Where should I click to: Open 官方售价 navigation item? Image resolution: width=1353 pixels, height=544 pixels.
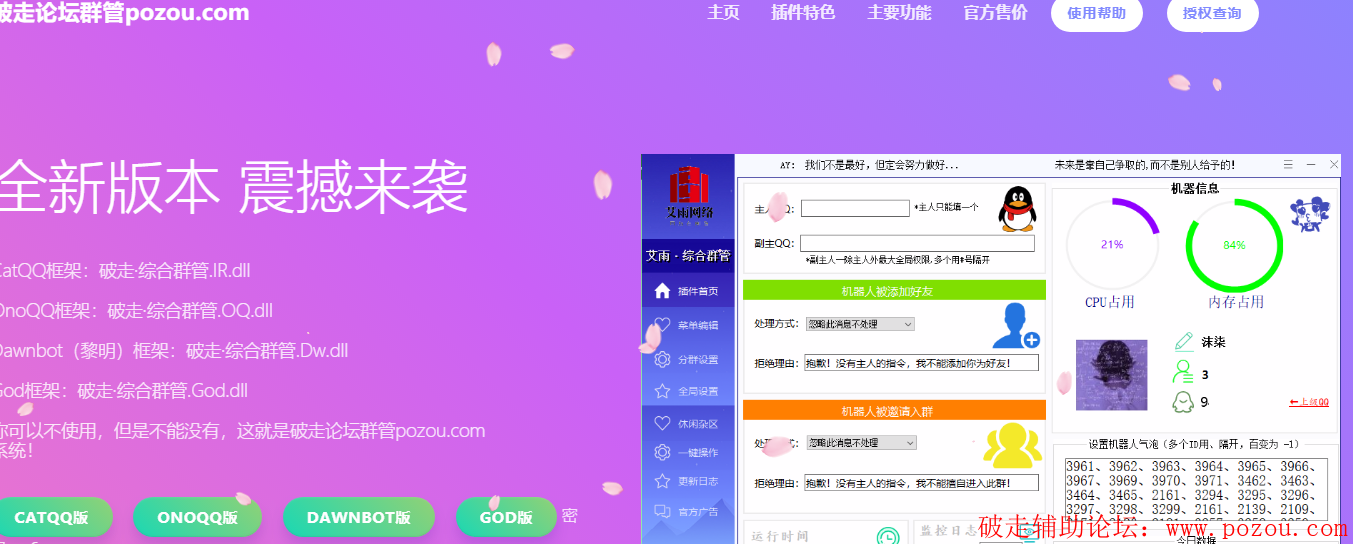[995, 13]
